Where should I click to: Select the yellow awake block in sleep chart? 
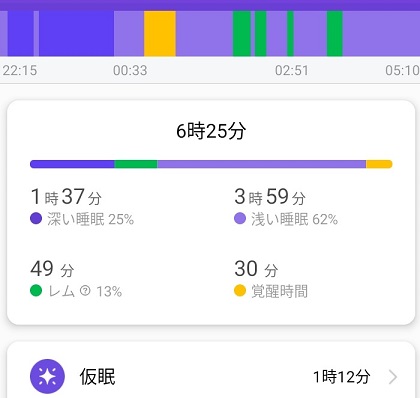(160, 34)
